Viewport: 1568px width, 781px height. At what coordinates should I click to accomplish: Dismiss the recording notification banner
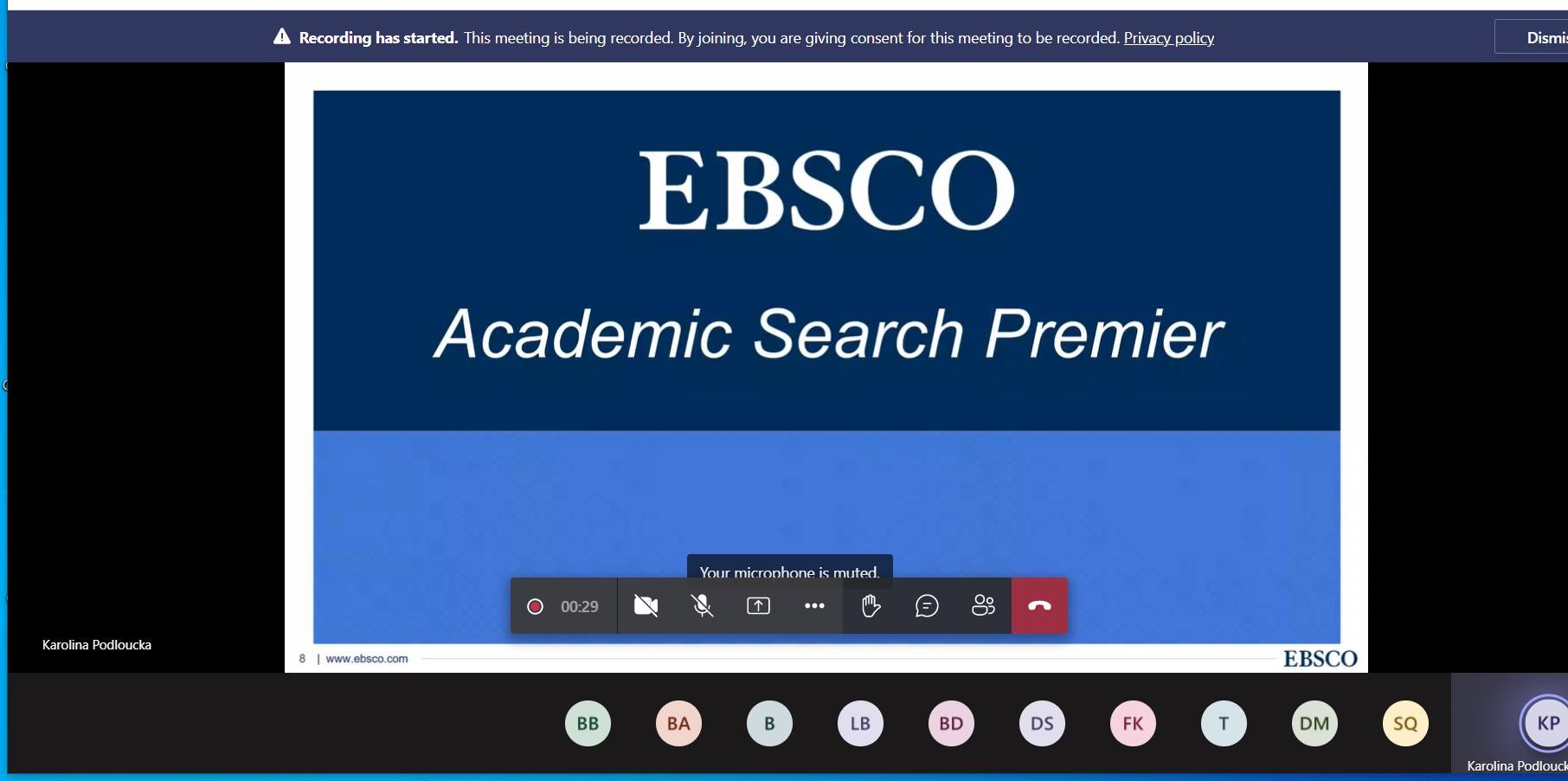(1533, 37)
